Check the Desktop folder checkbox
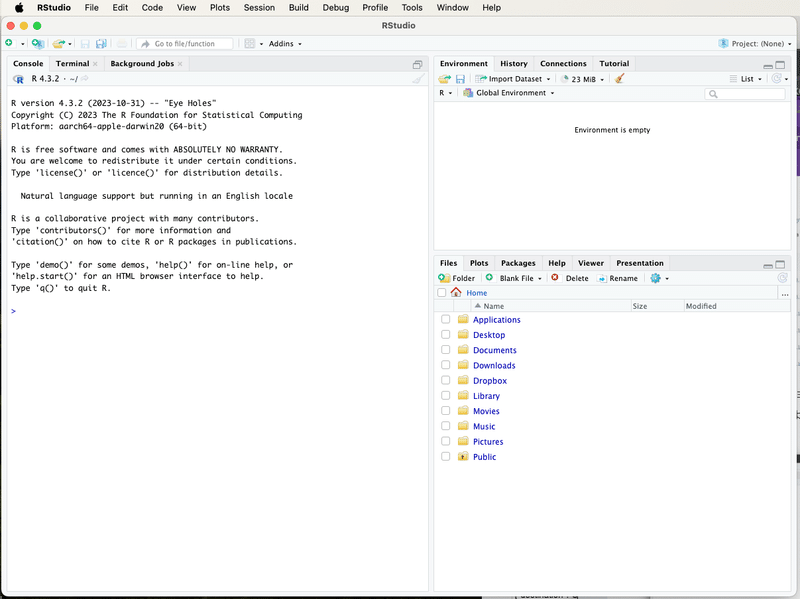 click(x=445, y=335)
